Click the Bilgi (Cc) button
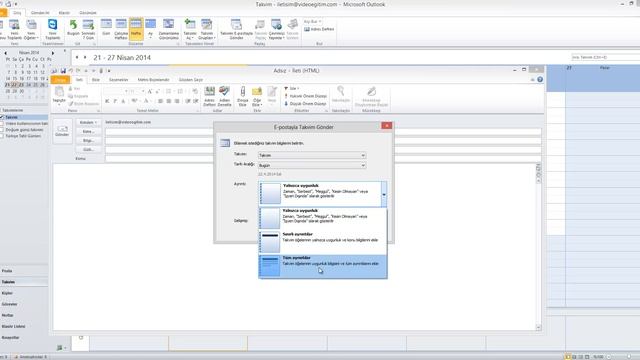This screenshot has width=640, height=360. [88, 141]
